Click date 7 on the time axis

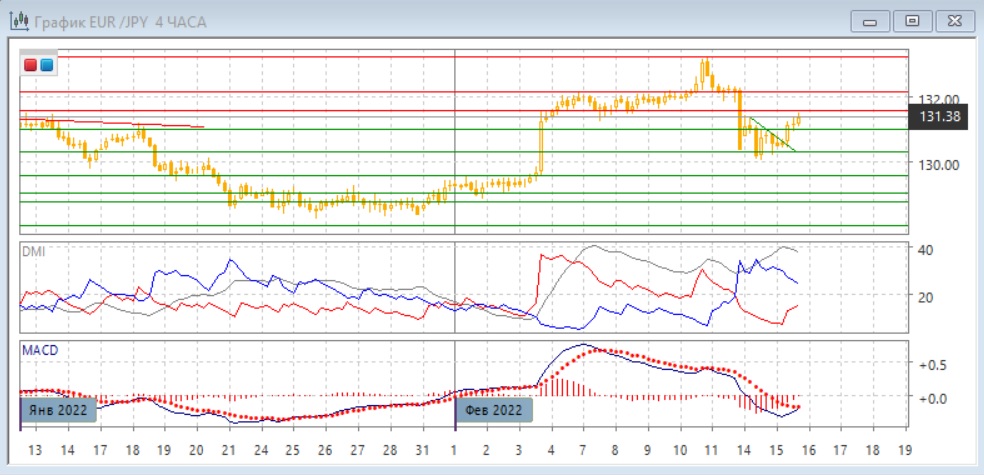click(583, 449)
